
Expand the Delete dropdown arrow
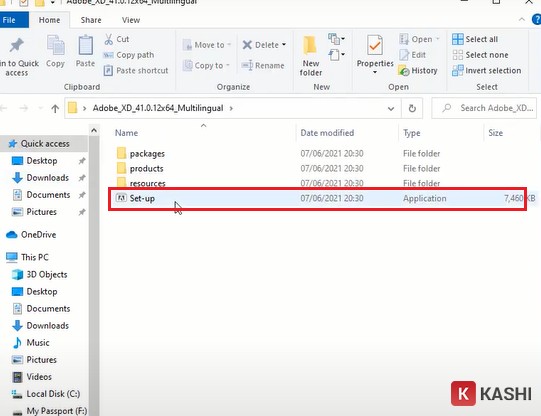click(x=284, y=44)
